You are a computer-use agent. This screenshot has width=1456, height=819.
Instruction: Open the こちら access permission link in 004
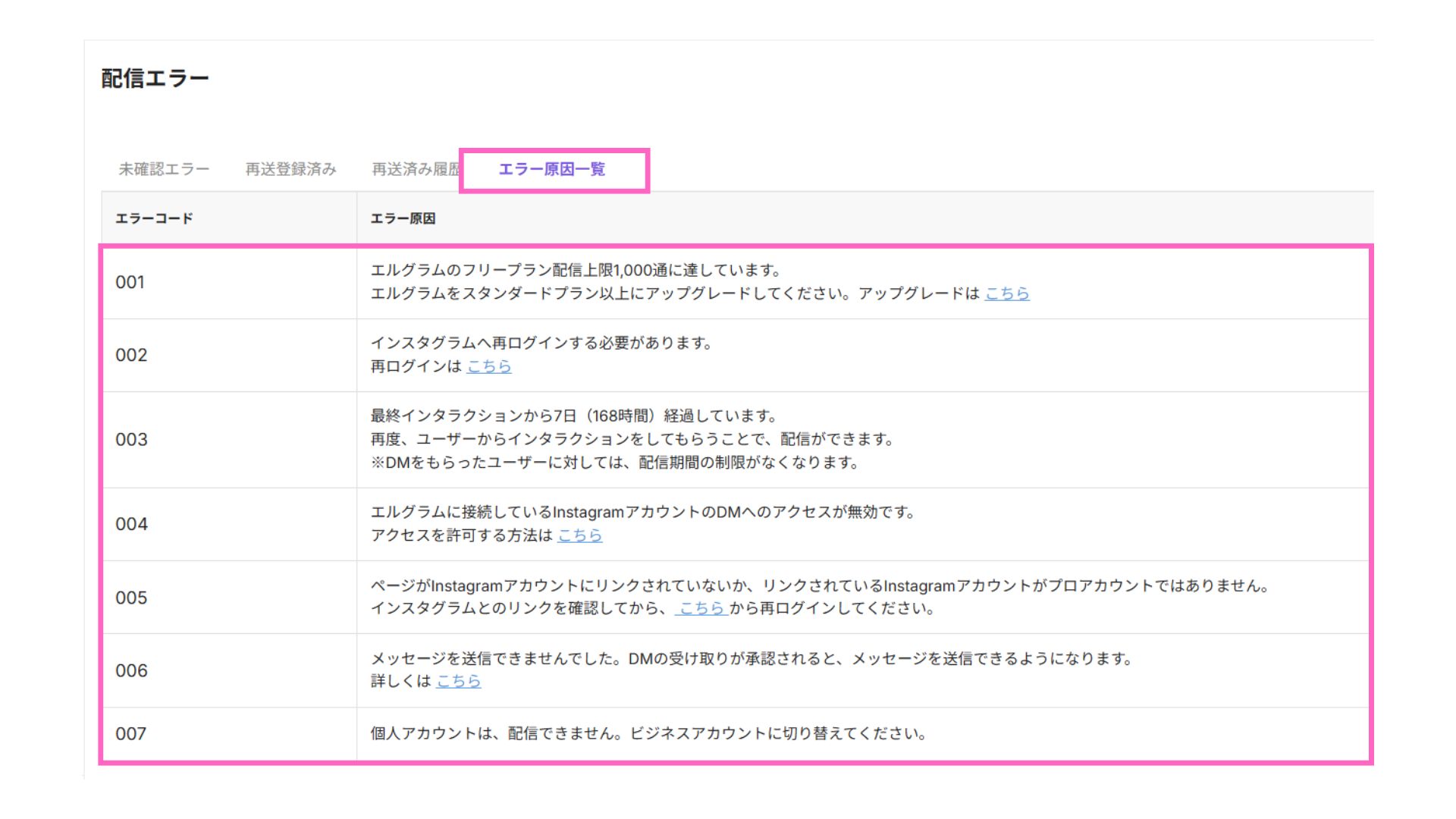click(579, 535)
